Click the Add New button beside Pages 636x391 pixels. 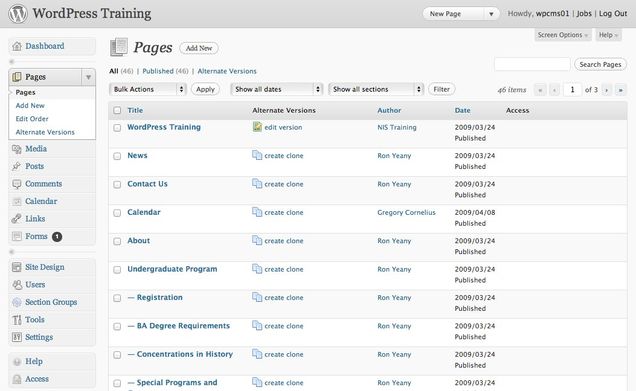click(199, 48)
